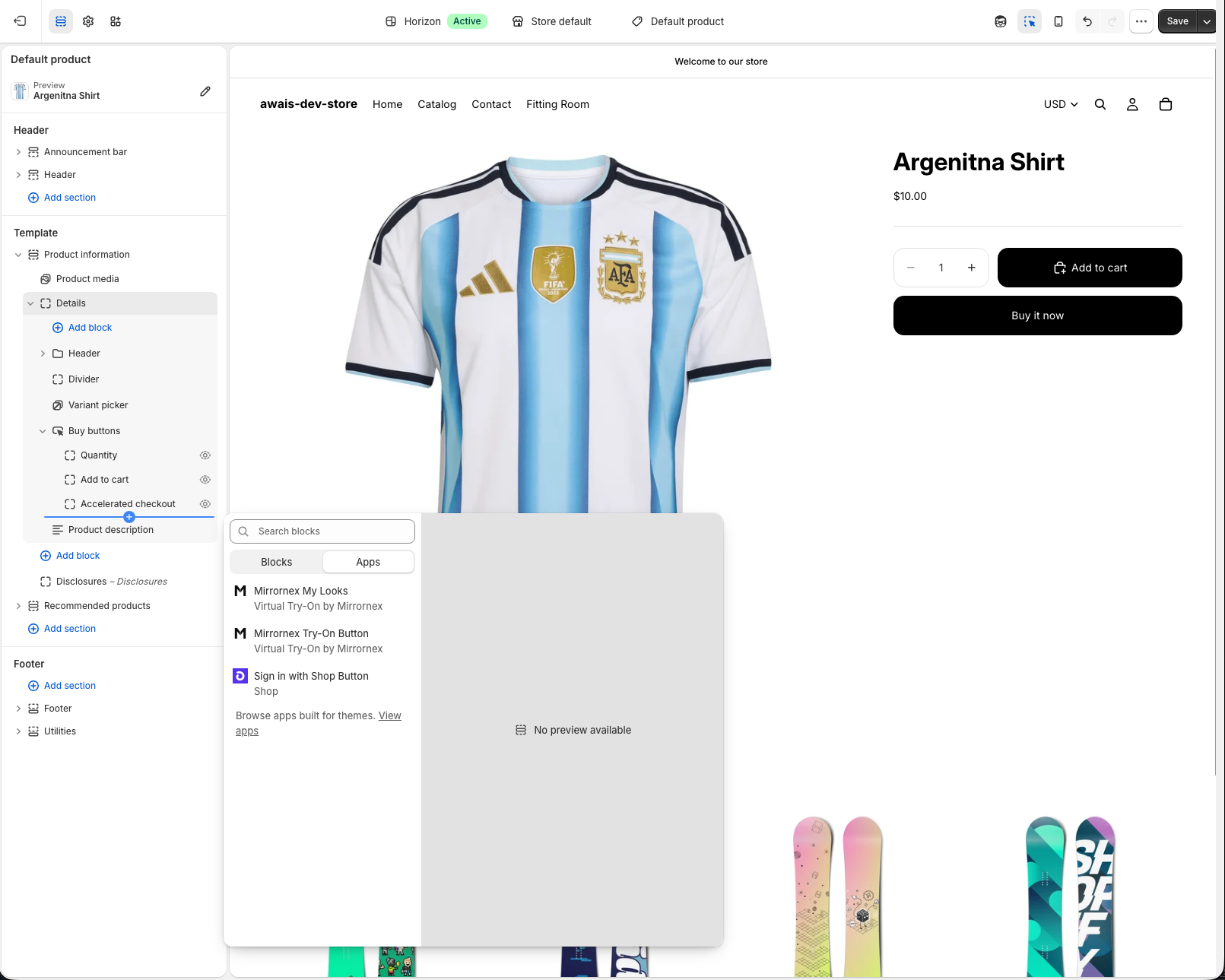Open the storefront search magnifier icon
The image size is (1225, 980).
[x=1100, y=104]
